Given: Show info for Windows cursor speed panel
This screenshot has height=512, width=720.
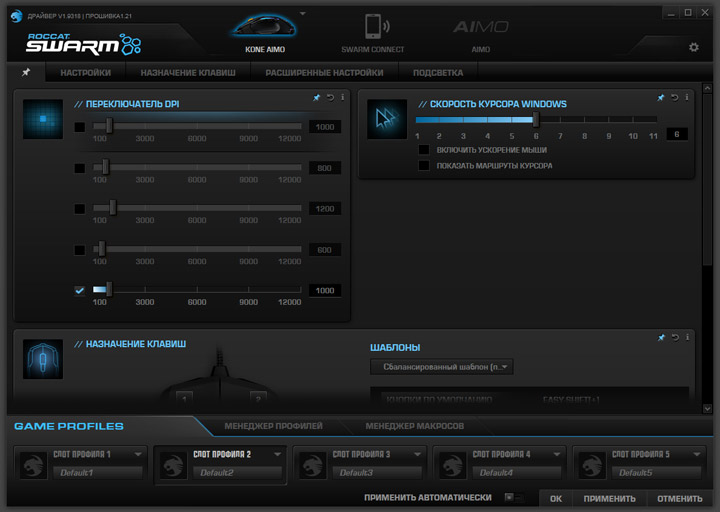Looking at the screenshot, I should (686, 97).
